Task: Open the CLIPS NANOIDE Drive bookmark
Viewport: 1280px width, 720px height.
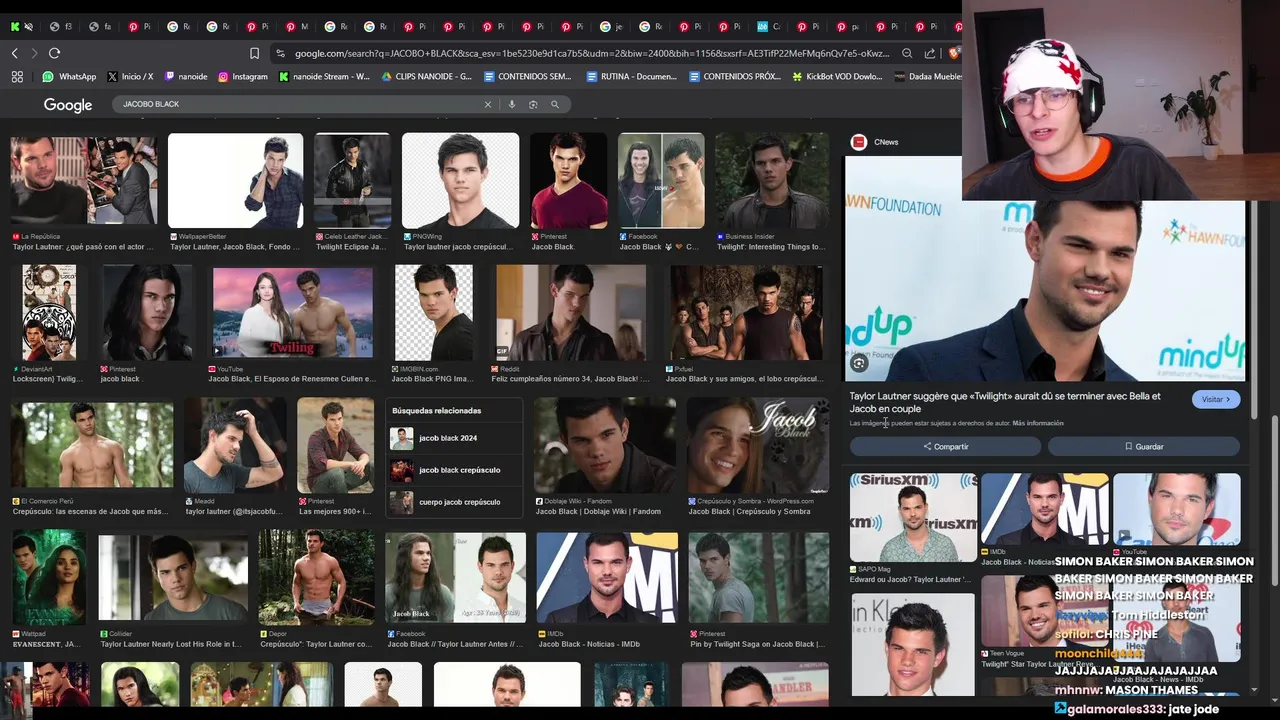Action: pos(426,76)
